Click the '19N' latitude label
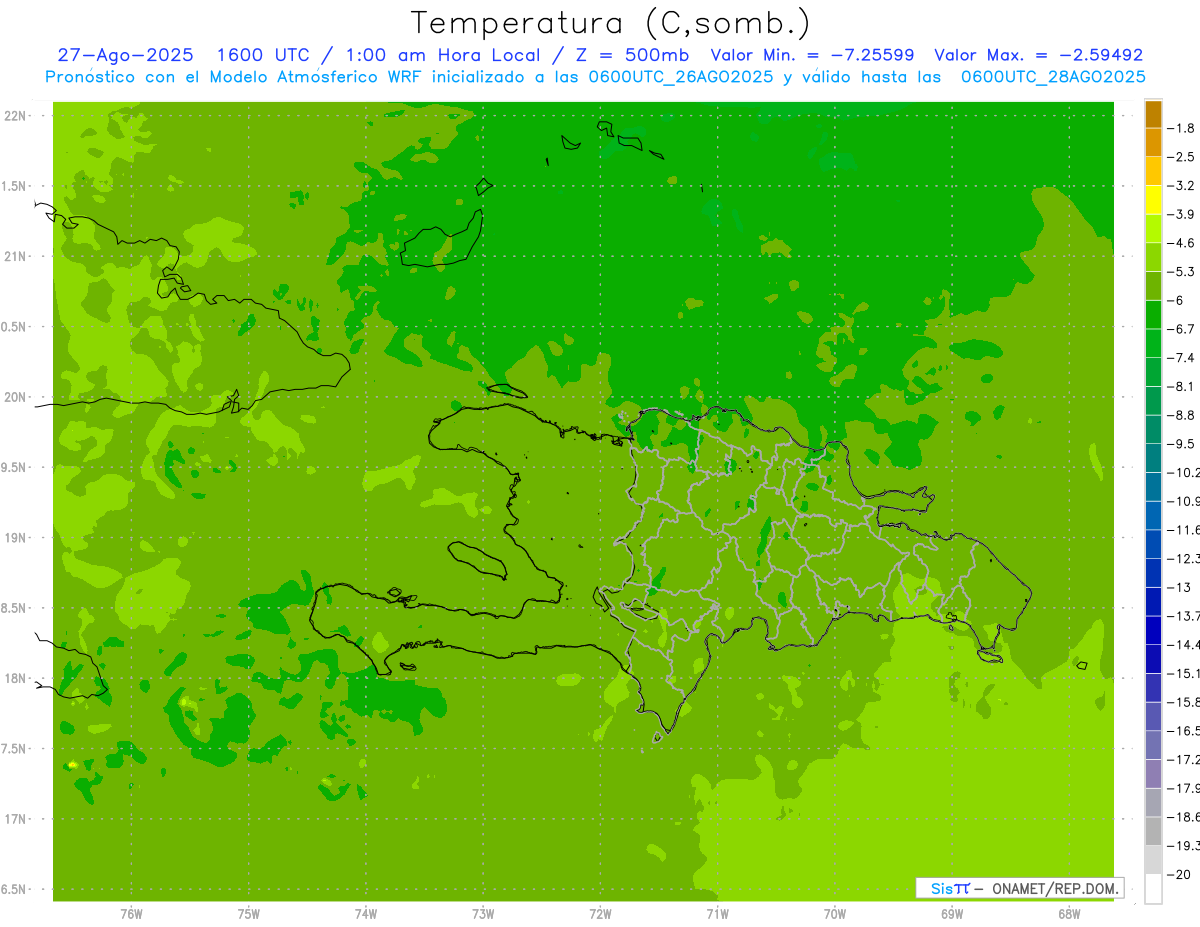1200x927 pixels. tap(16, 538)
